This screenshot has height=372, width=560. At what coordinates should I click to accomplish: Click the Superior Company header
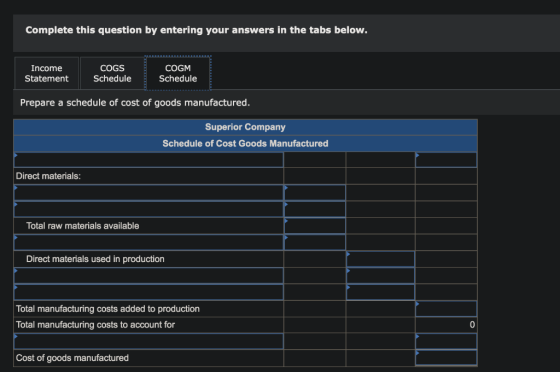tap(245, 127)
